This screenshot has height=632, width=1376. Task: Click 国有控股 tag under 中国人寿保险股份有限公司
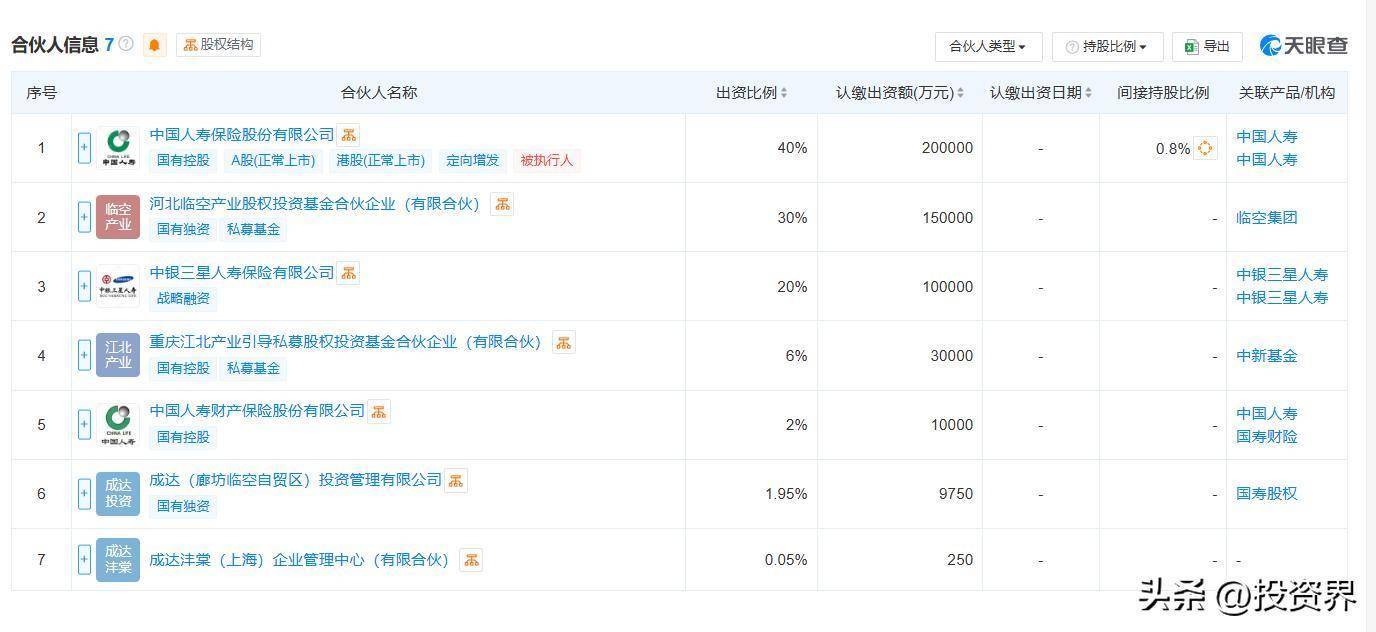click(183, 160)
